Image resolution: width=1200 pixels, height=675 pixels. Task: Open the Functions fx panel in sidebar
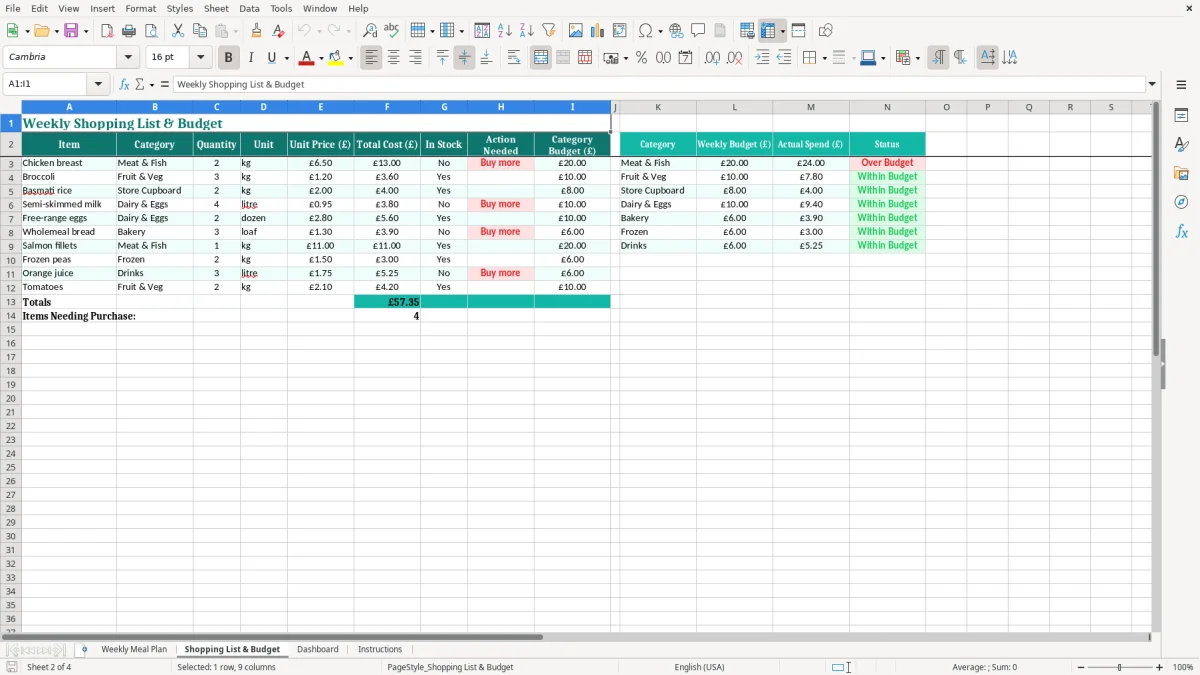pyautogui.click(x=1181, y=231)
